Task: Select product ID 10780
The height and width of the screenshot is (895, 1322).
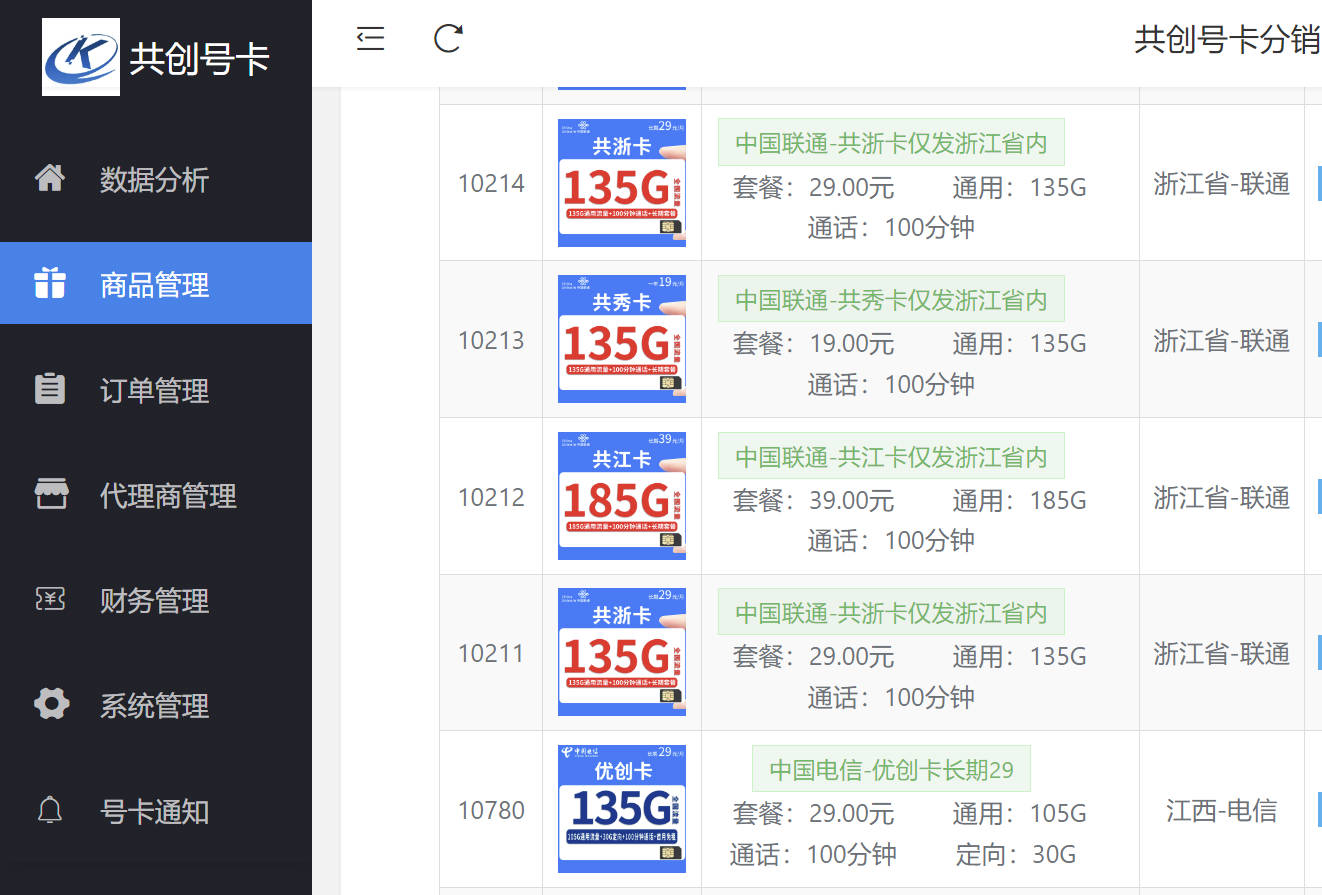Action: coord(491,810)
